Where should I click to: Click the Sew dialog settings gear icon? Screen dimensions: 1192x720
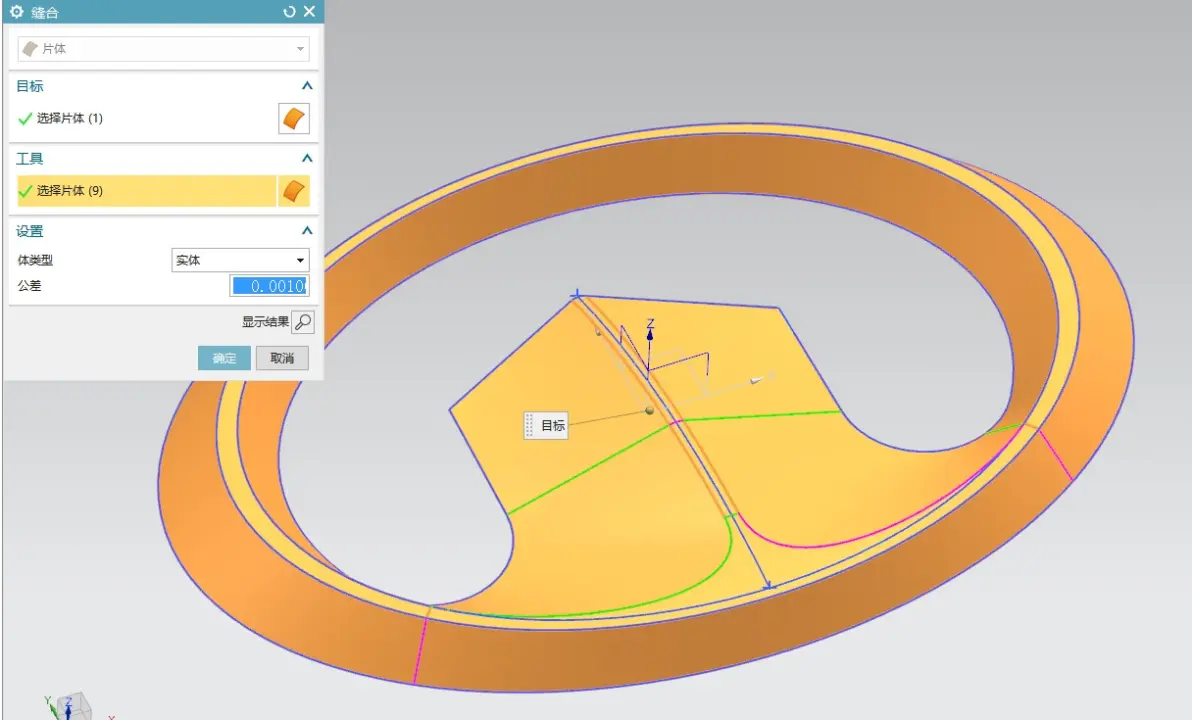pyautogui.click(x=17, y=11)
